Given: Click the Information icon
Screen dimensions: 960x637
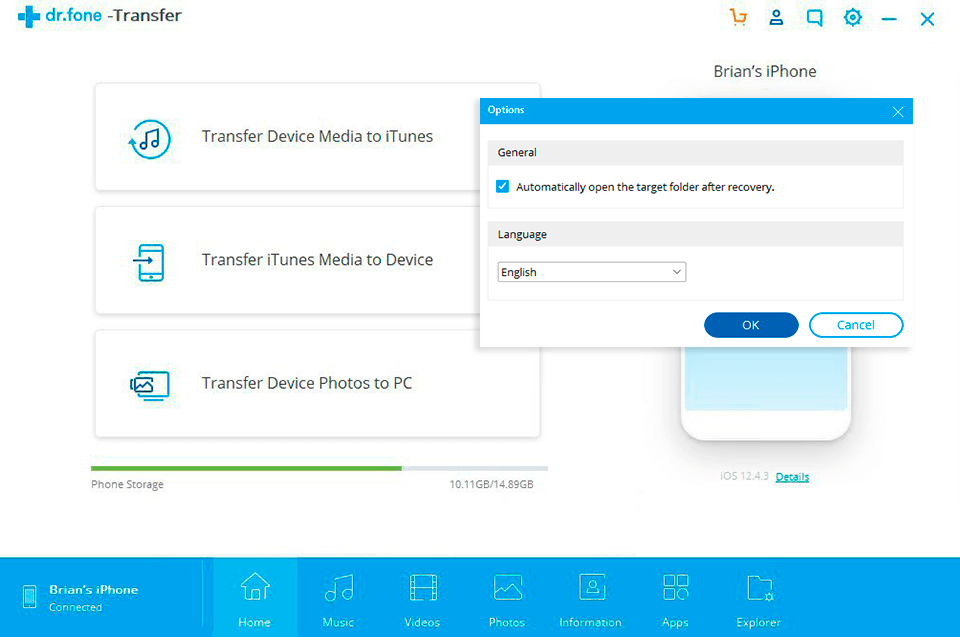Looking at the screenshot, I should 591,588.
